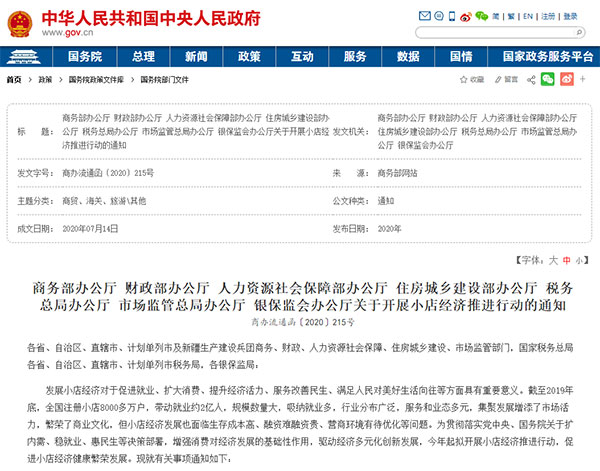Open the 新闻 nav tab
This screenshot has width=600, height=471.
(196, 57)
